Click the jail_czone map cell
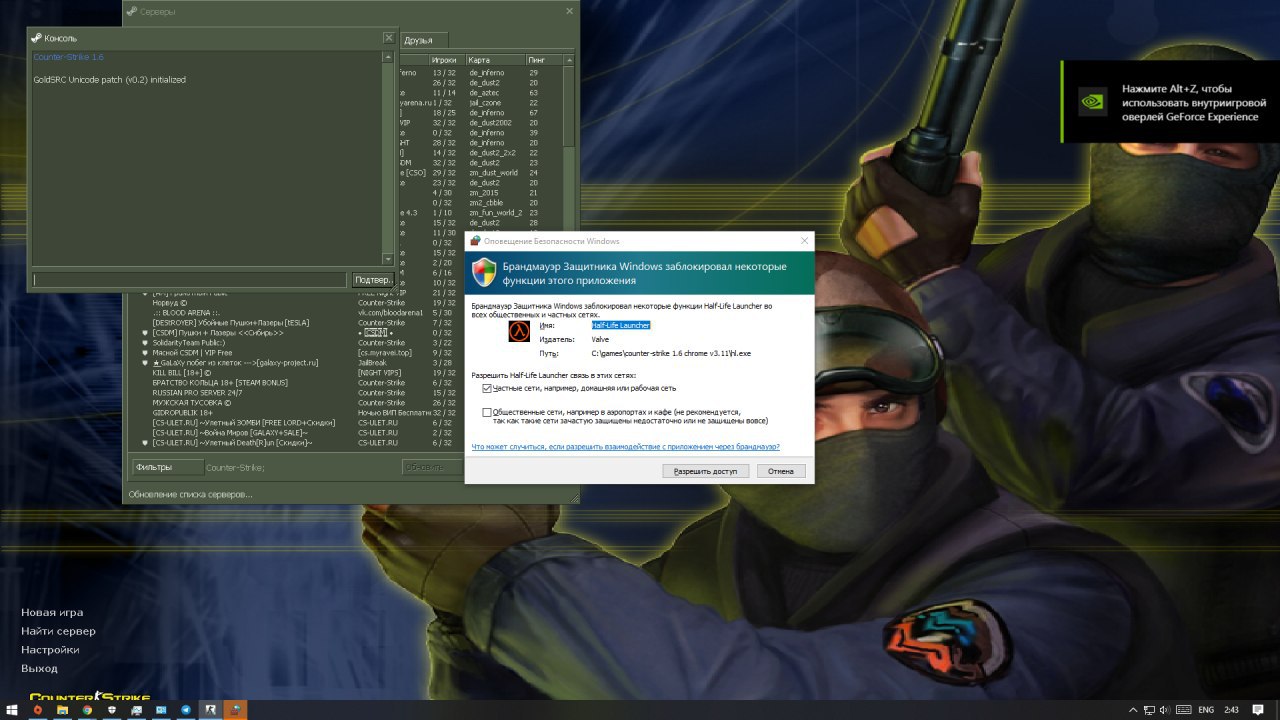Screen dimensions: 1280x720 (x=486, y=103)
